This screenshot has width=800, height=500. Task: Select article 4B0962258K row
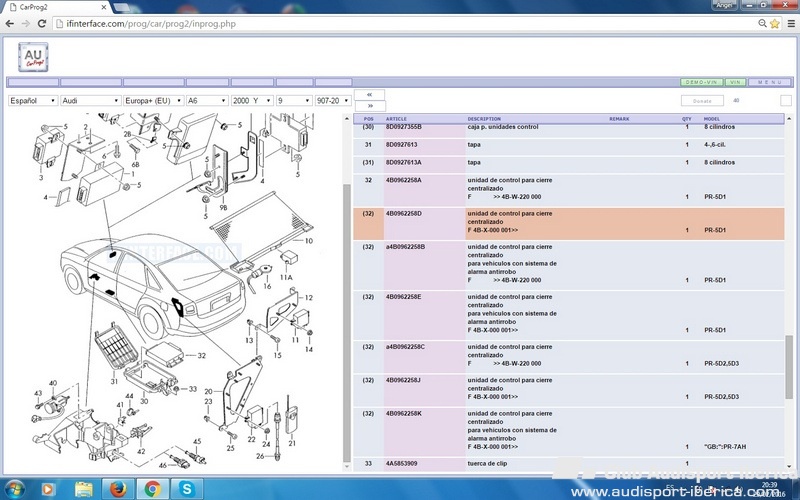coord(568,432)
